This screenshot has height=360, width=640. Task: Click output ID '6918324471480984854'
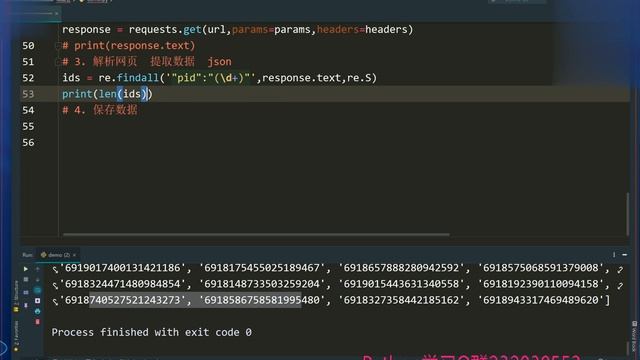pyautogui.click(x=122, y=284)
